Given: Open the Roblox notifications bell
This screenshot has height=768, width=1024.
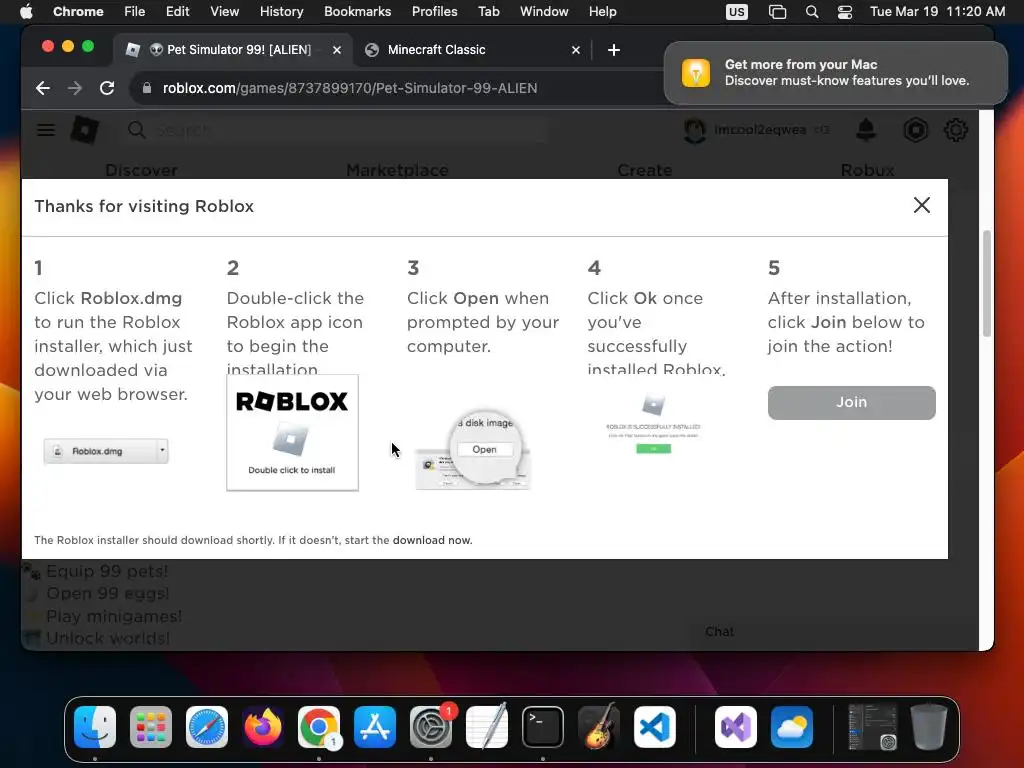Looking at the screenshot, I should (x=866, y=130).
